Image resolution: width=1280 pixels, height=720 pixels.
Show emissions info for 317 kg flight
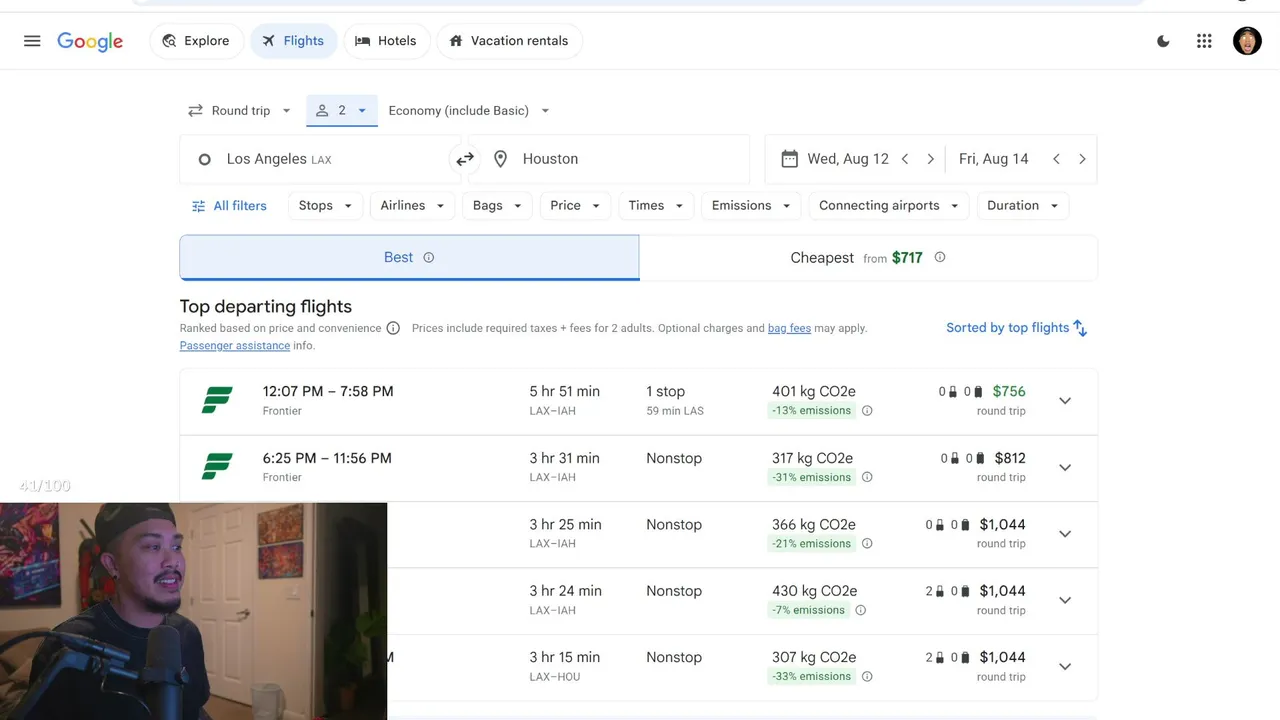point(867,477)
